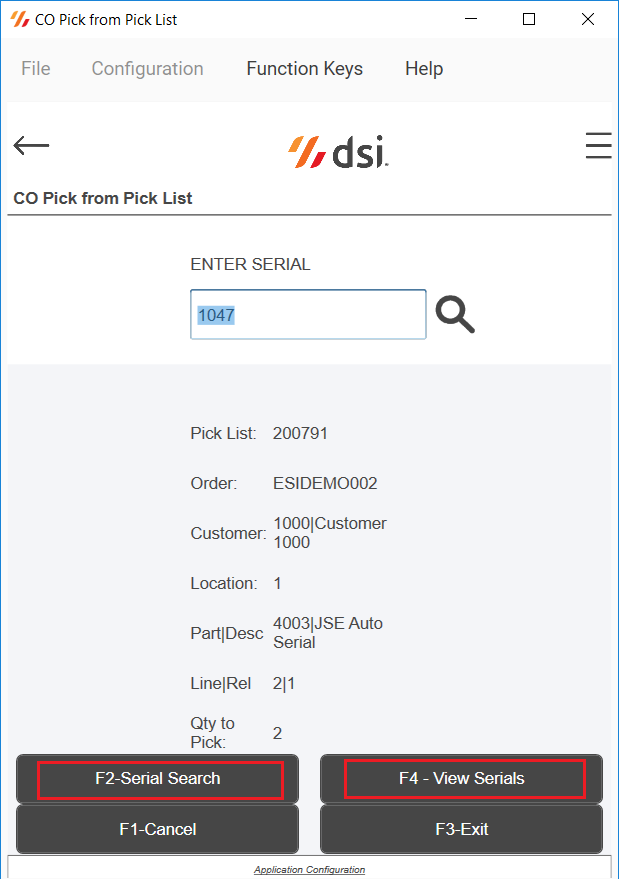Close the CO Pick from Pick List window
Viewport: 619px width, 879px height.
(x=588, y=19)
